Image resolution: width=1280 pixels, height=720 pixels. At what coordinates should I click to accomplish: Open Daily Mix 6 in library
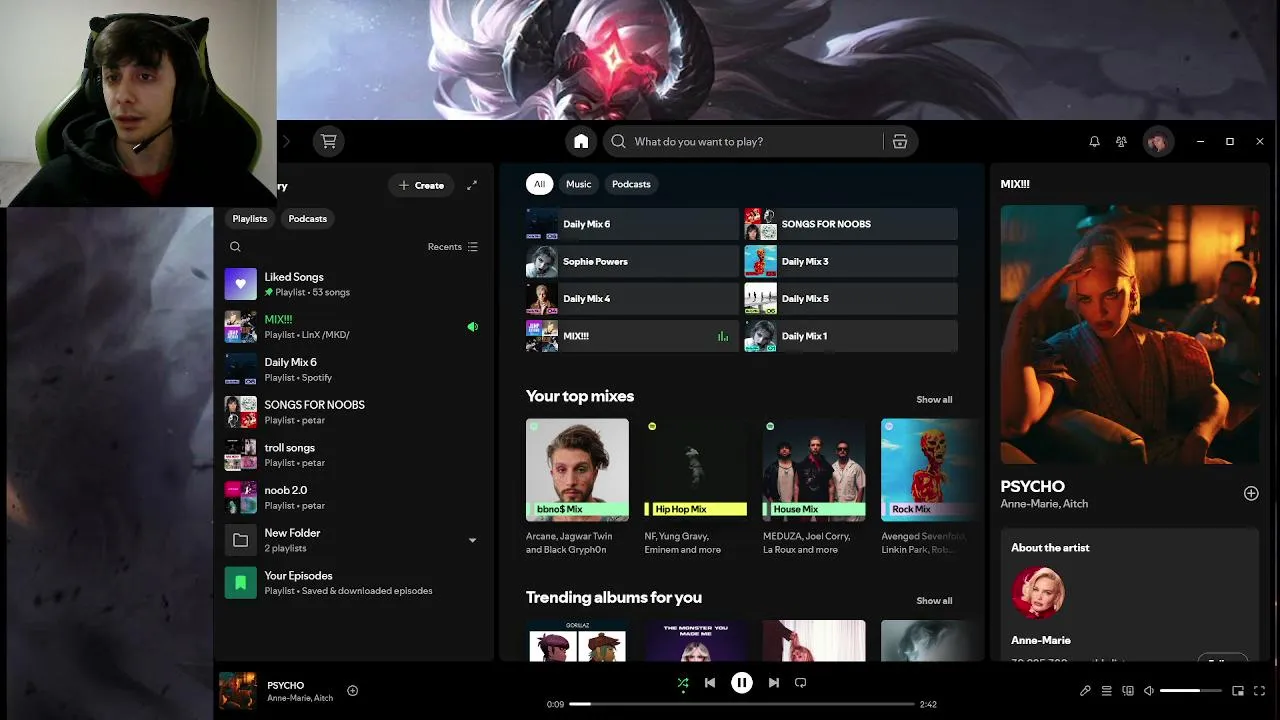[x=352, y=369]
